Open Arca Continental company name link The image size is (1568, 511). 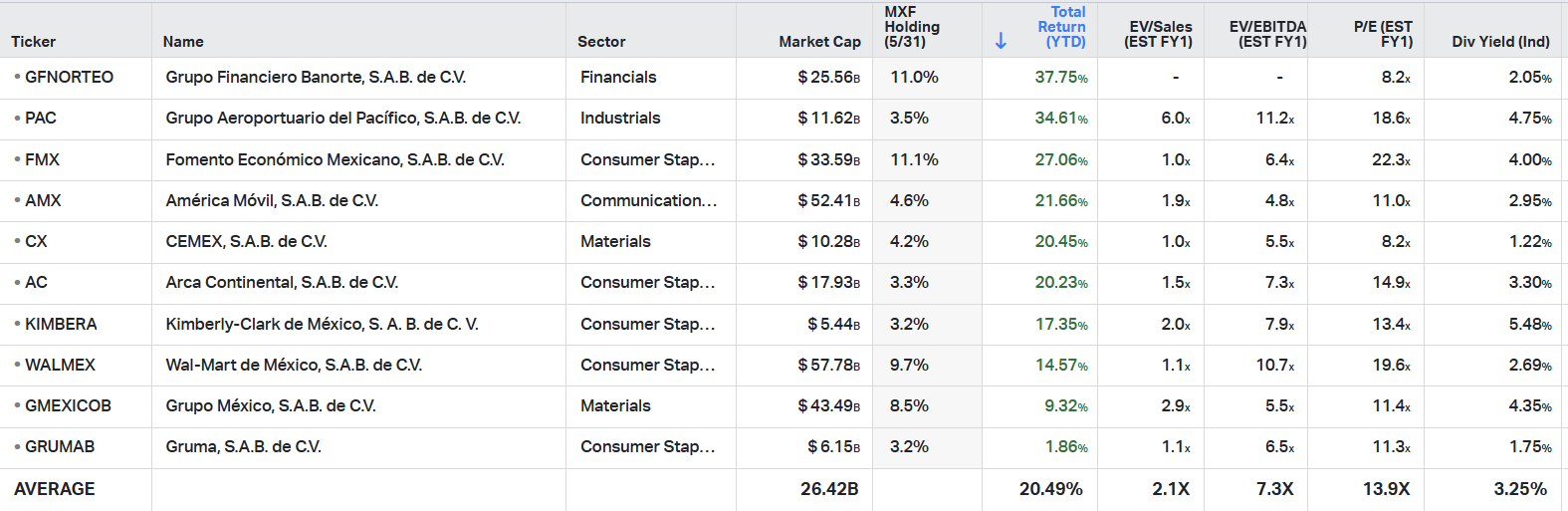[282, 282]
